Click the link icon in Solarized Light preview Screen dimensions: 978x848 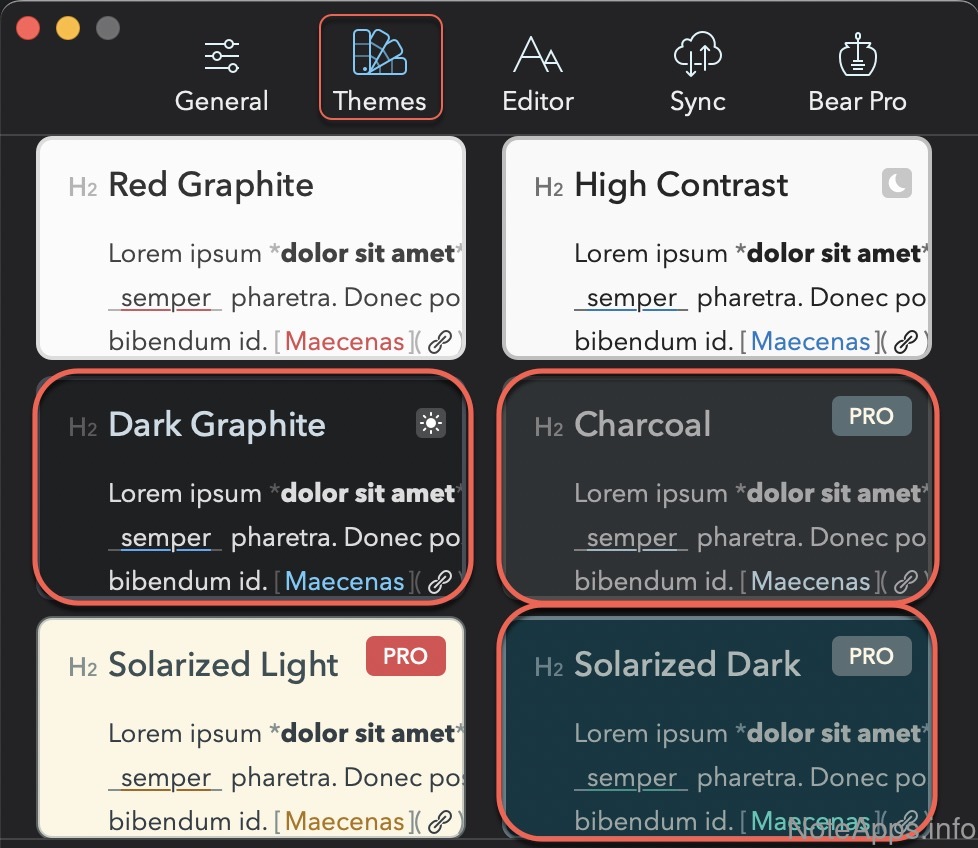[439, 822]
